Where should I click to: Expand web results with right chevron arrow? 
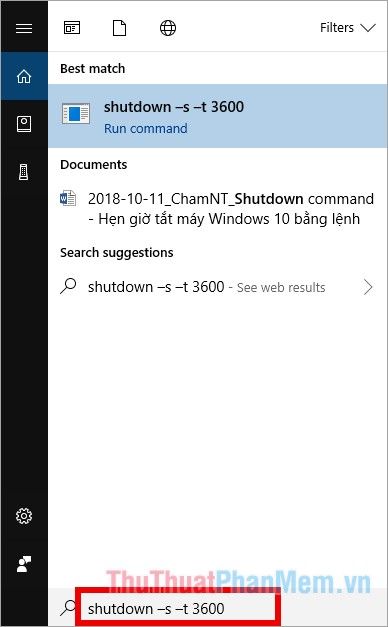[368, 287]
